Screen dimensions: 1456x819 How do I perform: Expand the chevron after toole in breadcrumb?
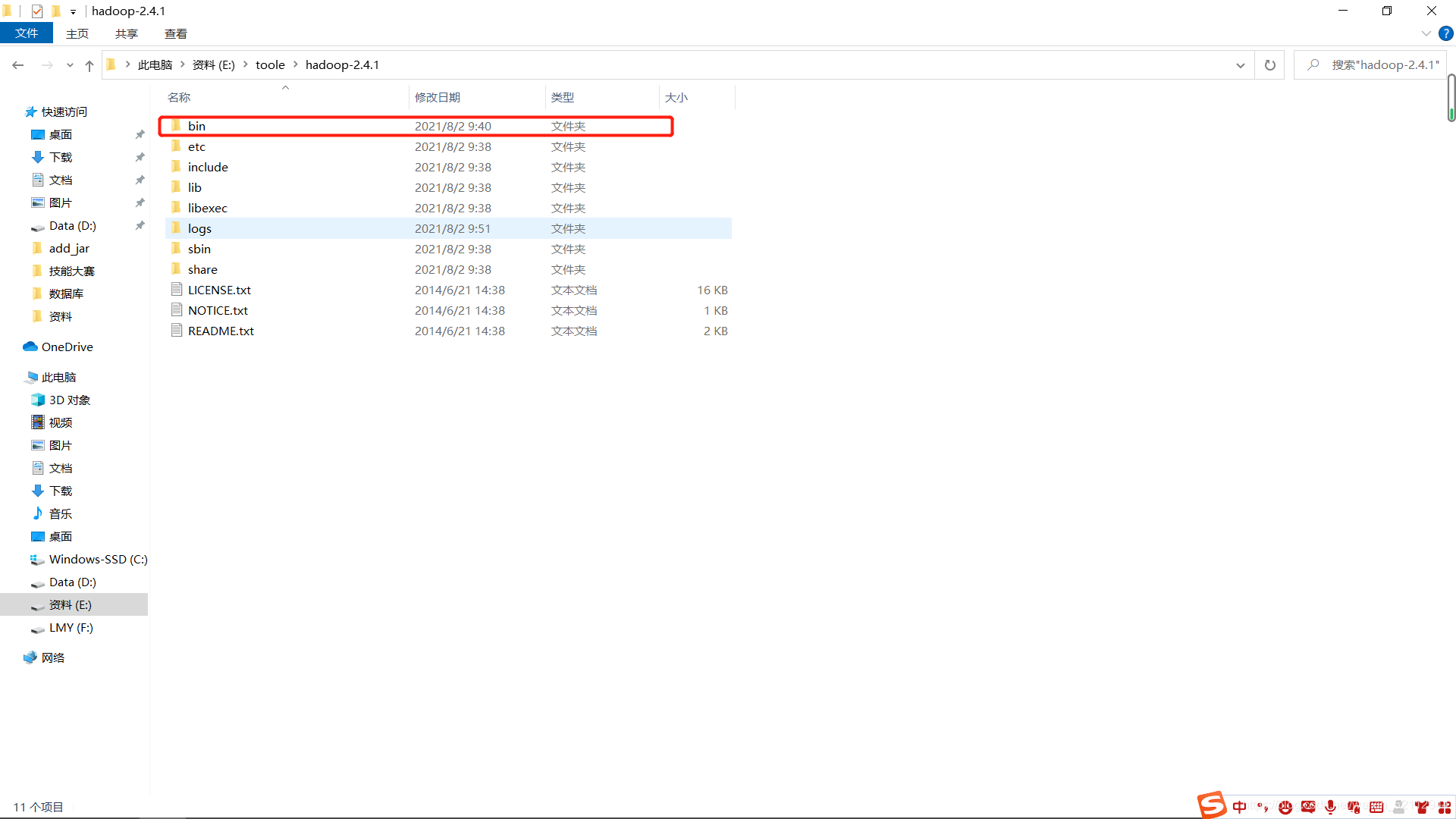click(296, 65)
